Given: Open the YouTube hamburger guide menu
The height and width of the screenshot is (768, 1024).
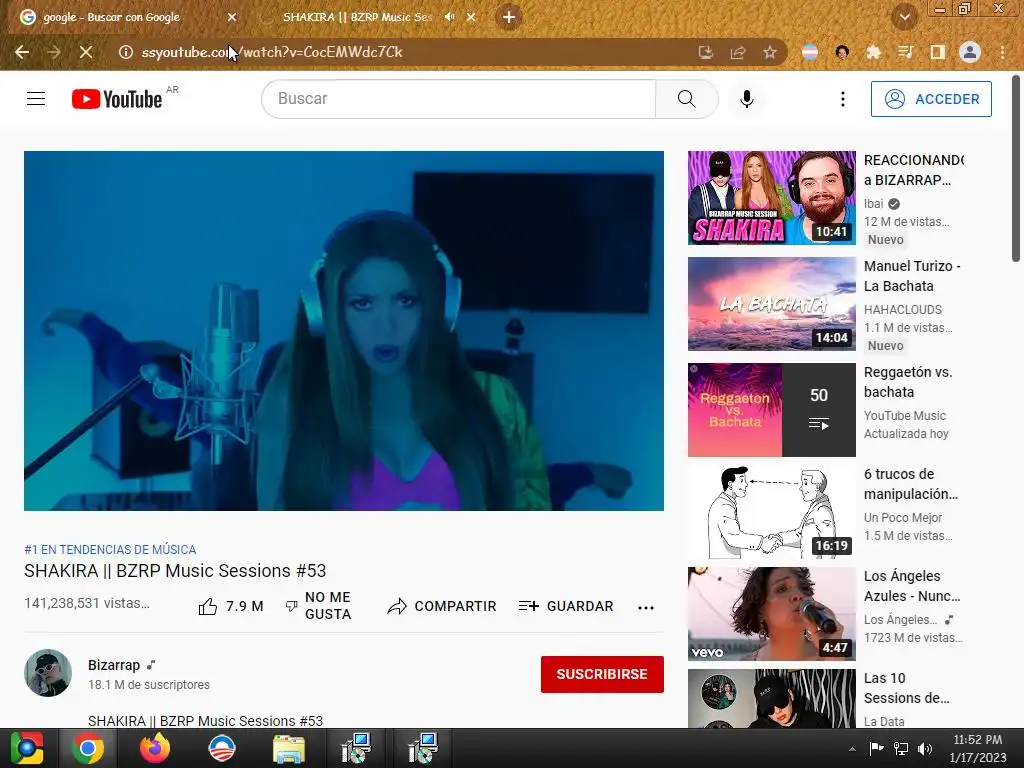Looking at the screenshot, I should pos(36,99).
